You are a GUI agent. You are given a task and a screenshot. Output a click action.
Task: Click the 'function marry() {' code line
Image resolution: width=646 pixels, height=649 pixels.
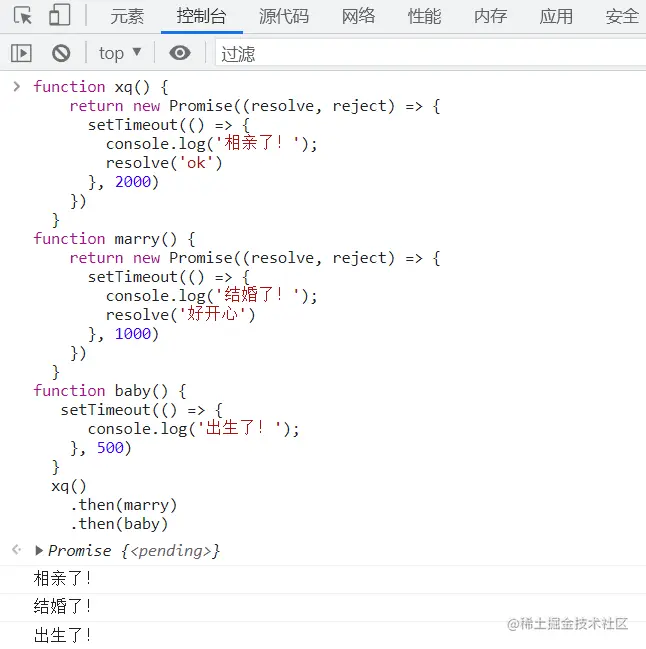114,239
